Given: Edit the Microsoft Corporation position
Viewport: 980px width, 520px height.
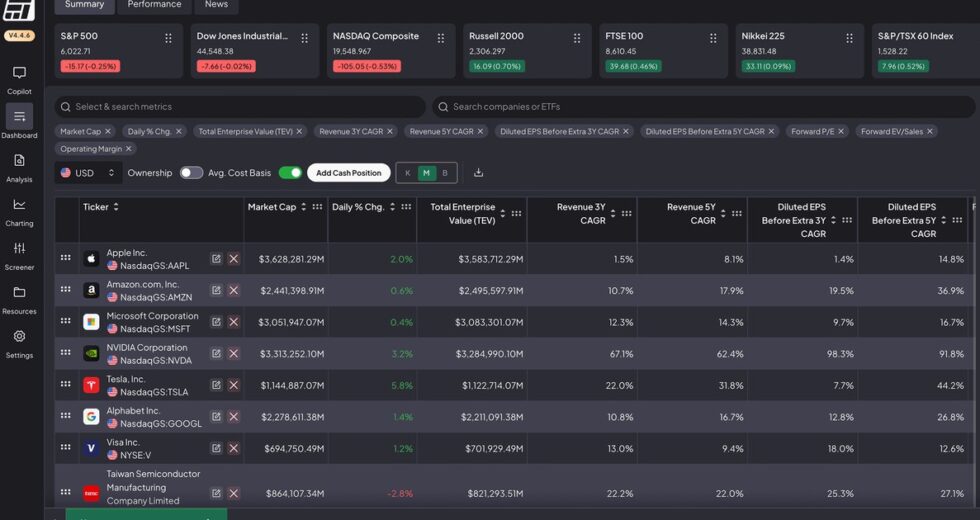Looking at the screenshot, I should [216, 322].
